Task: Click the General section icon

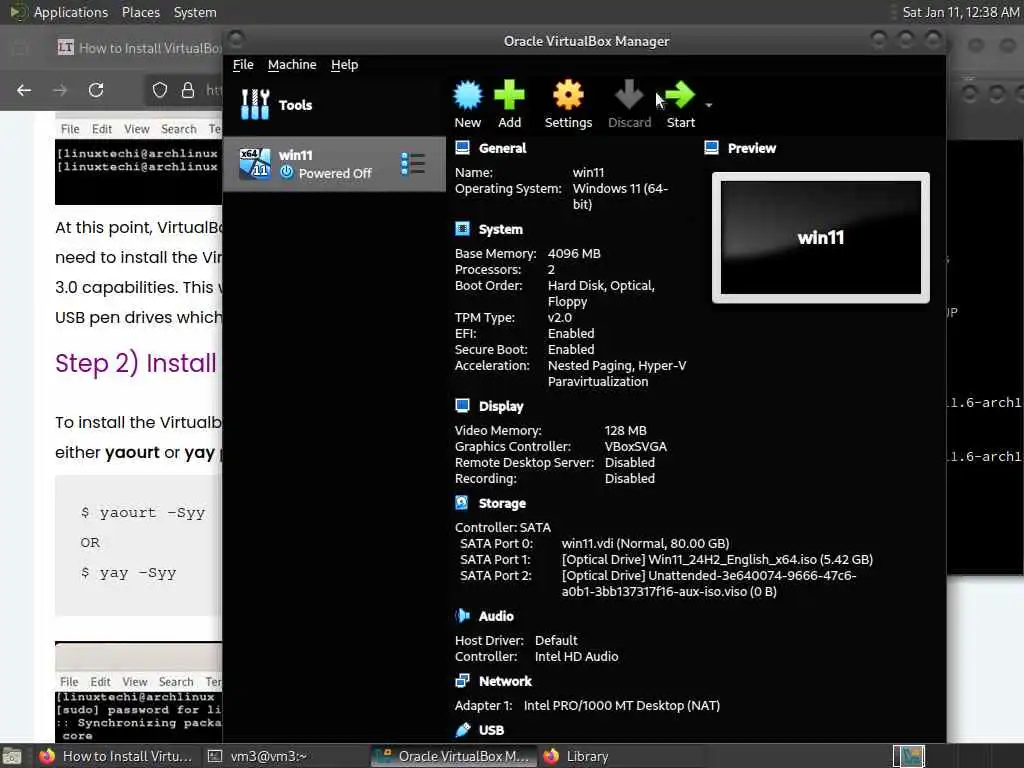Action: (462, 148)
